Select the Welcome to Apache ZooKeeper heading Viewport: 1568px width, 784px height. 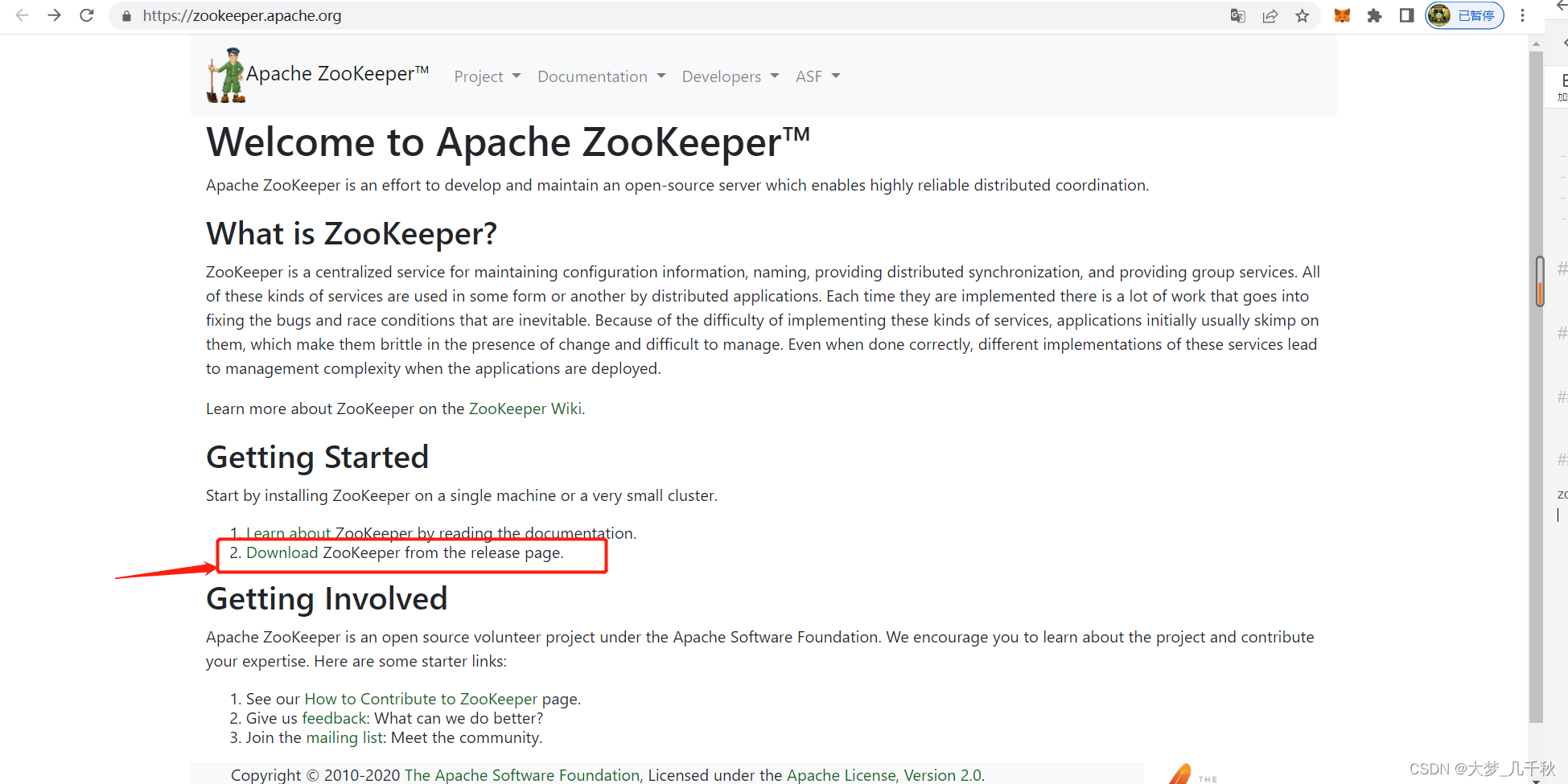point(508,142)
